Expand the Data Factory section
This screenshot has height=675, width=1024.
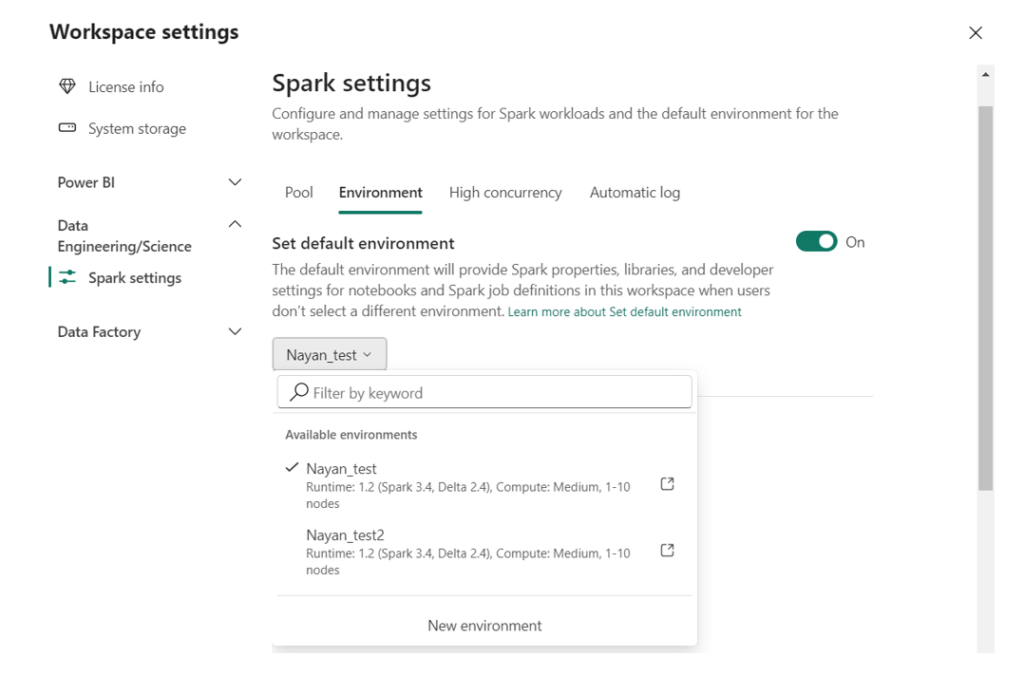click(235, 331)
